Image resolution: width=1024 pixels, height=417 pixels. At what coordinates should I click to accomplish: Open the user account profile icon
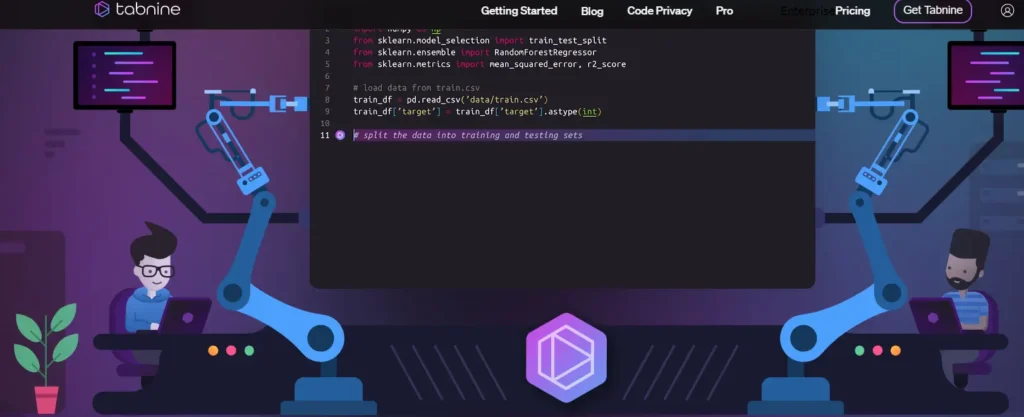[1007, 10]
